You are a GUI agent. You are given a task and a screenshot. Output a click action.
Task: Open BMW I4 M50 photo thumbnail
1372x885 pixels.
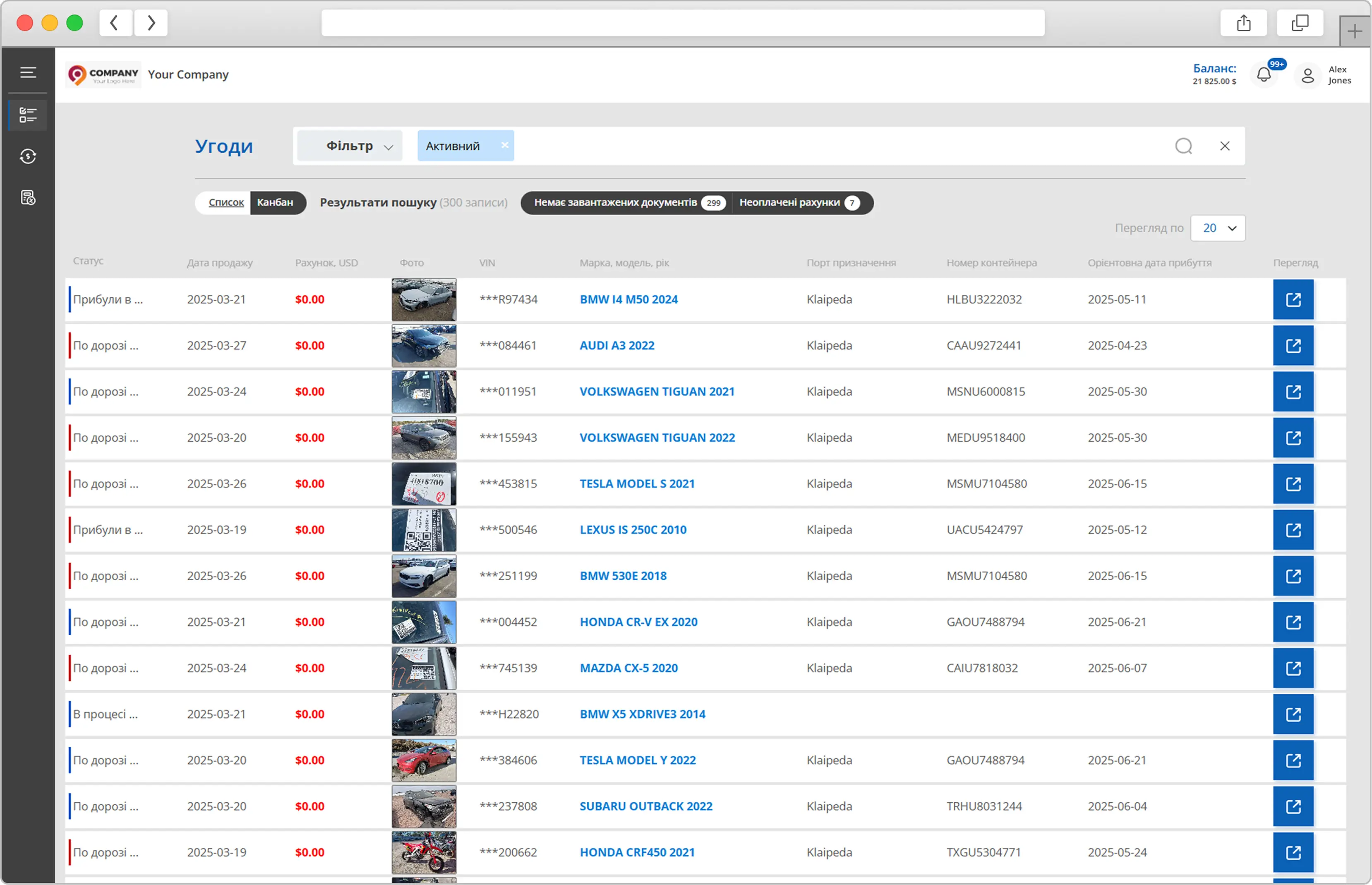(424, 299)
